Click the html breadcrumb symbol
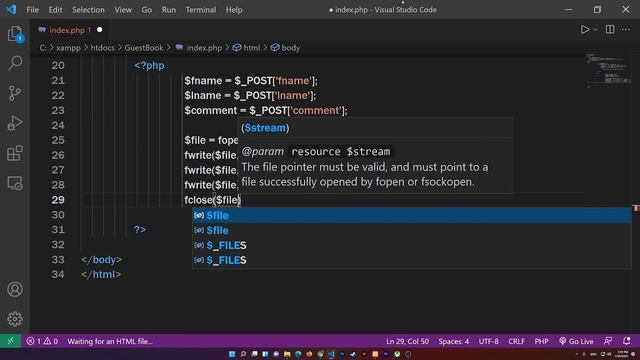Image resolution: width=640 pixels, height=360 pixels. click(x=247, y=48)
